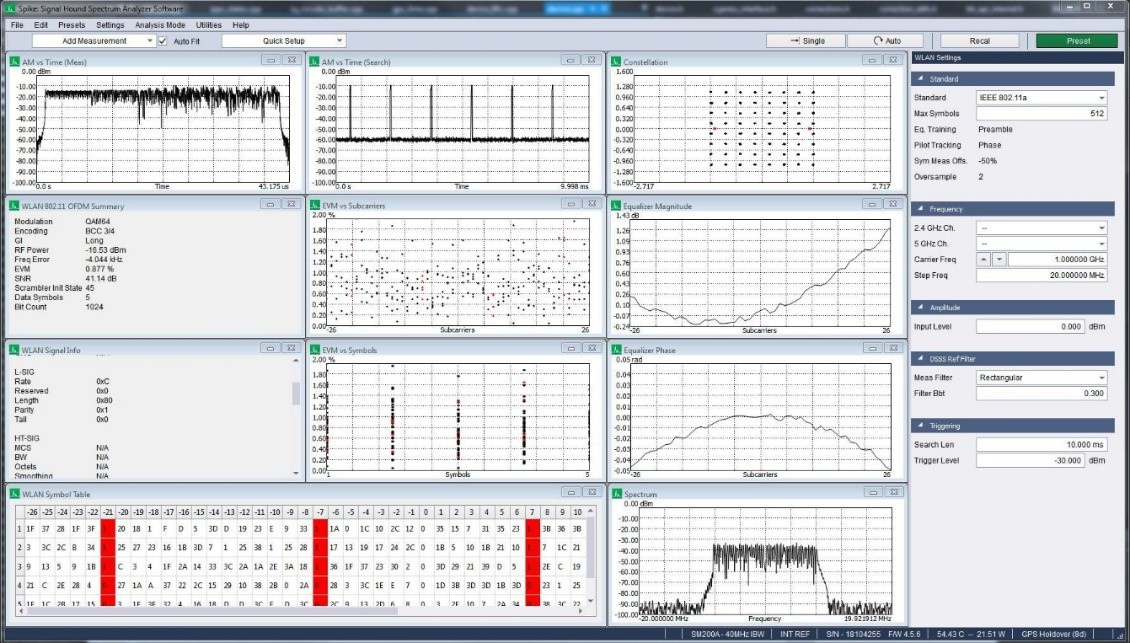The image size is (1130, 643).
Task: Click the Spectrum panel icon
Action: pos(617,493)
